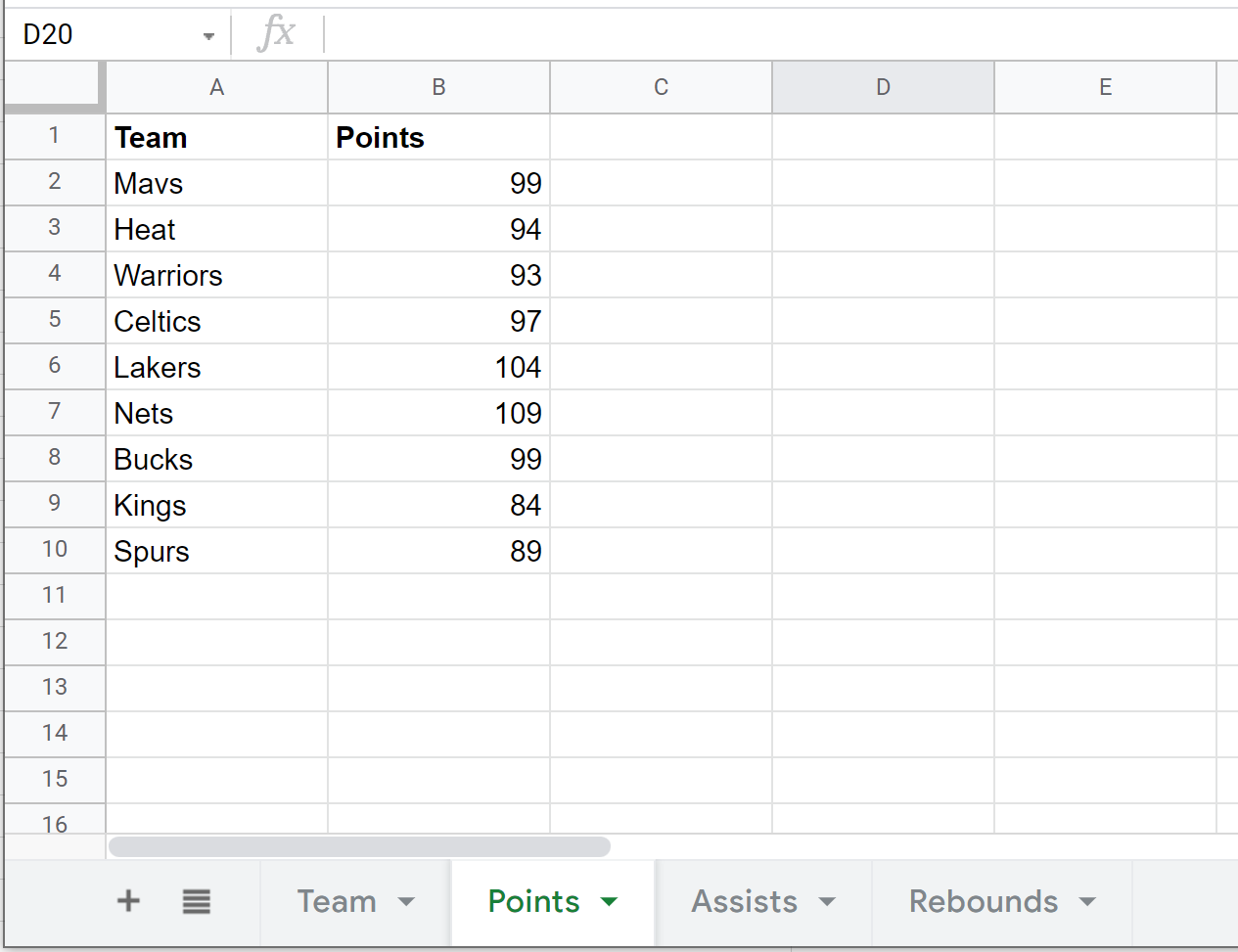Select column D header
The width and height of the screenshot is (1238, 952).
(x=883, y=87)
